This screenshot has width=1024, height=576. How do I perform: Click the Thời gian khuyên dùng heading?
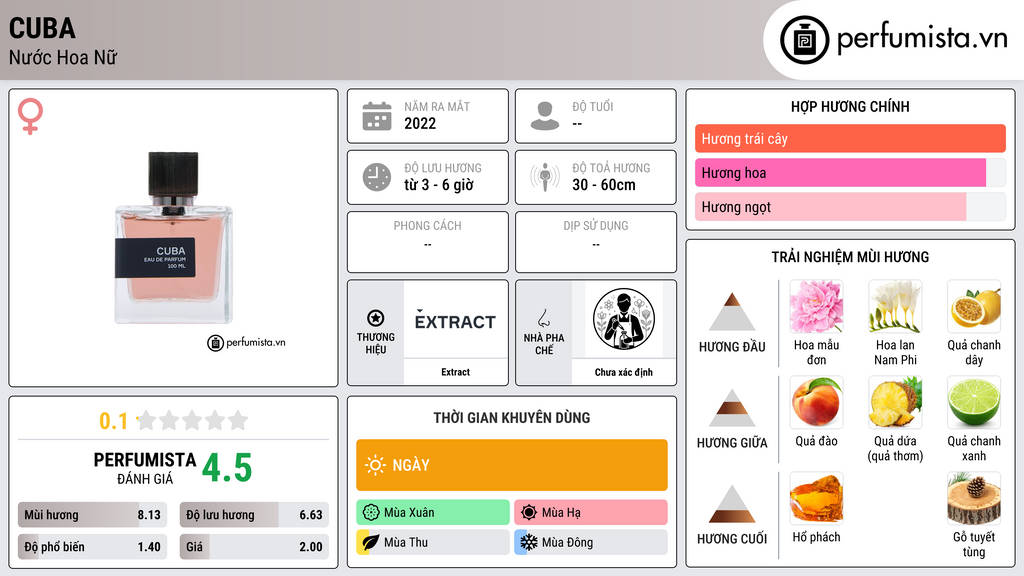[512, 417]
